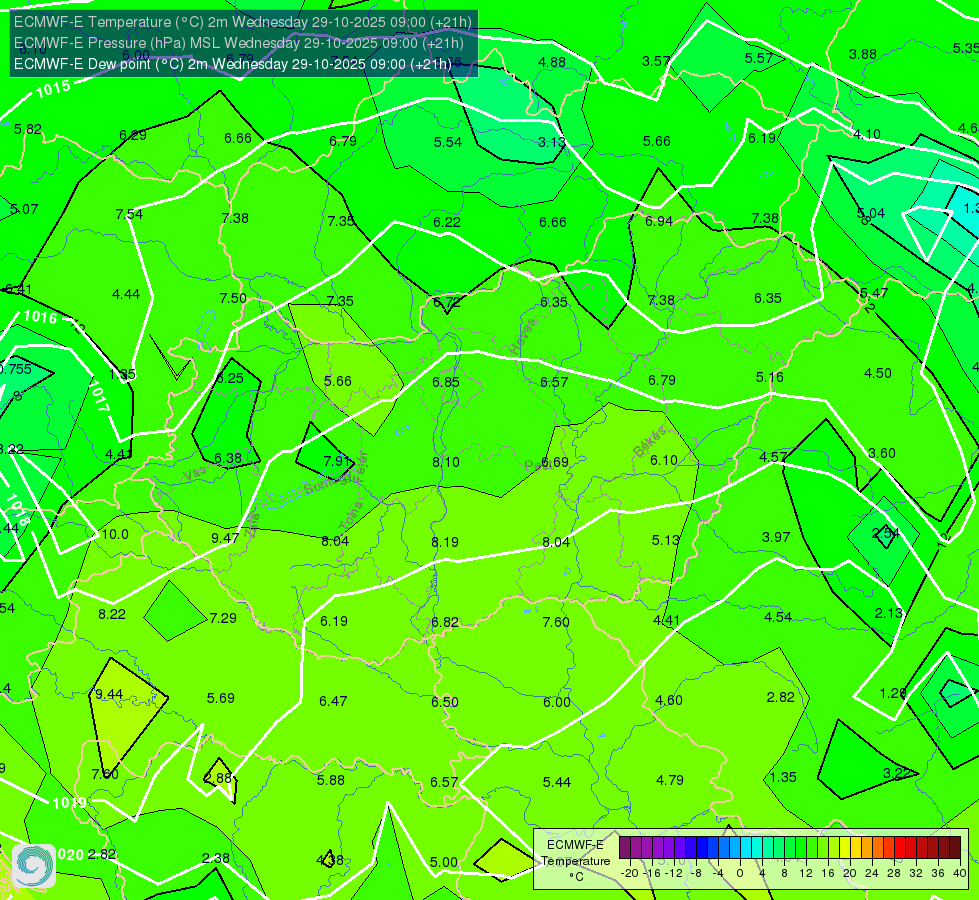This screenshot has height=900, width=979.
Task: Click the Heves county label
Action: (x=523, y=337)
